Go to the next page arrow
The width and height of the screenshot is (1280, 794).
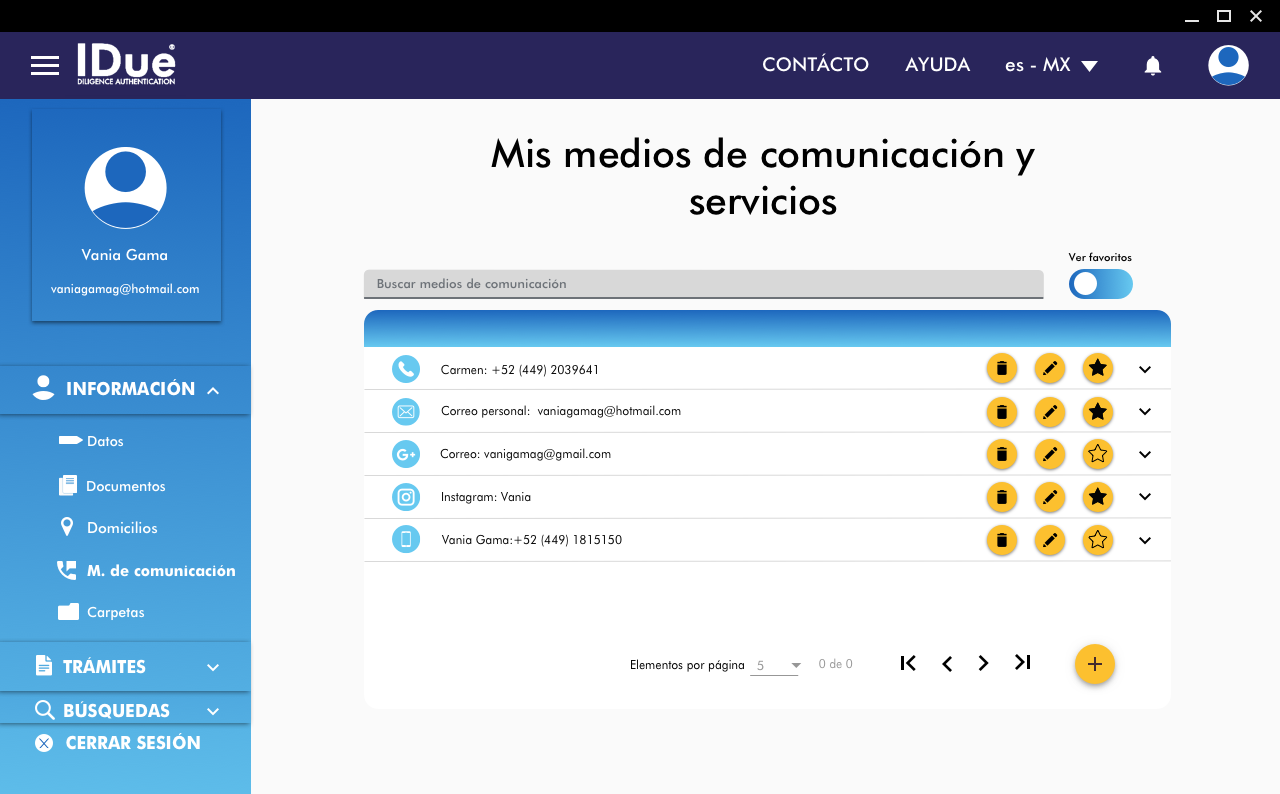983,663
